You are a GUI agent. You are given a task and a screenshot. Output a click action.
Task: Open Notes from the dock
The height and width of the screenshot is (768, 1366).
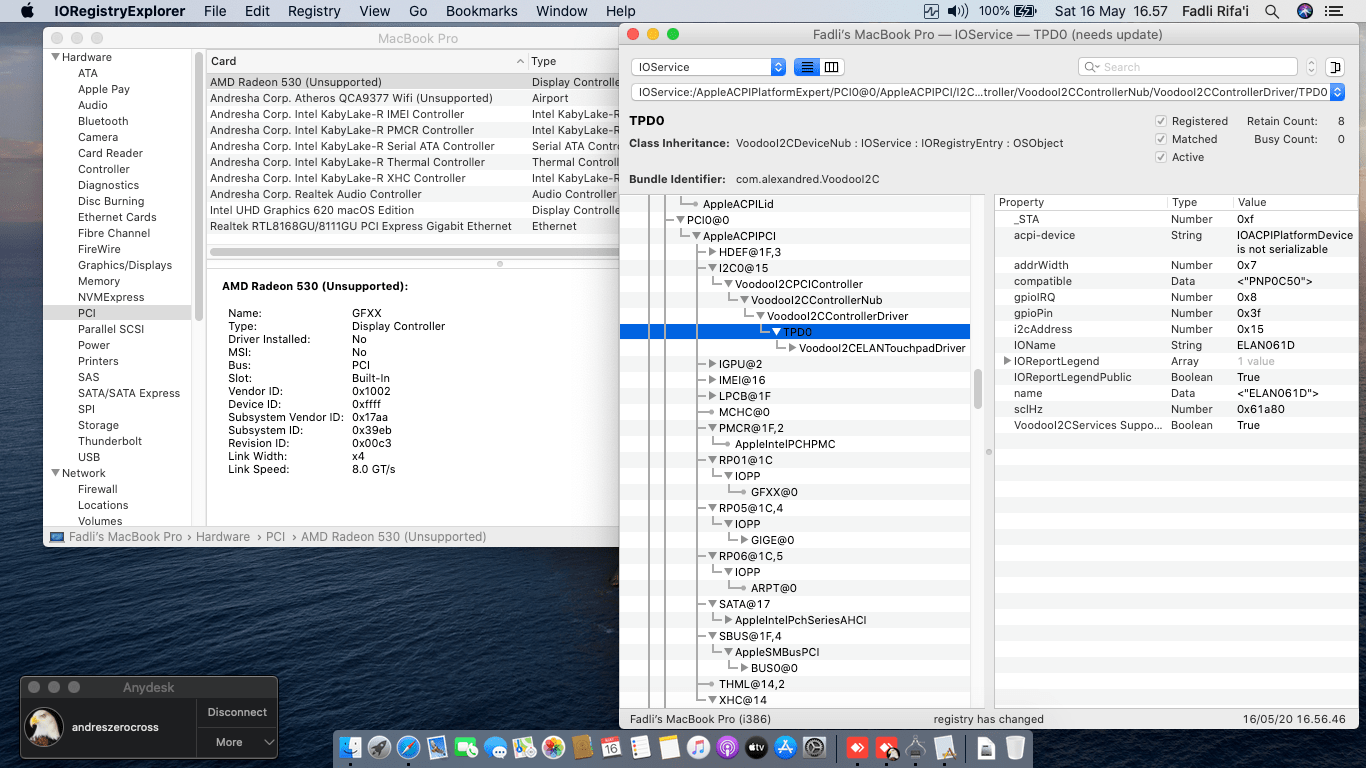click(669, 747)
